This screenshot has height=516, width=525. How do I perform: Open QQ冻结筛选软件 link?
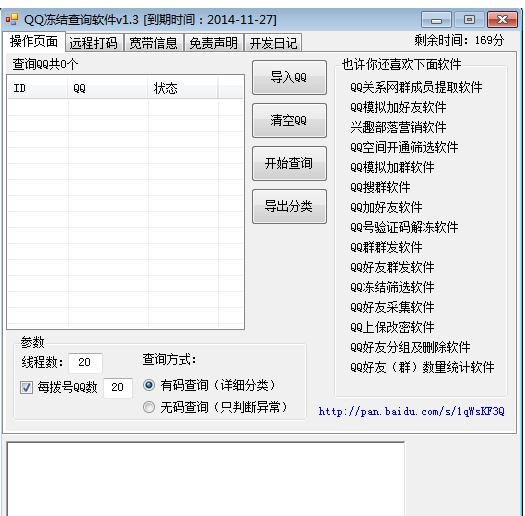coord(392,287)
